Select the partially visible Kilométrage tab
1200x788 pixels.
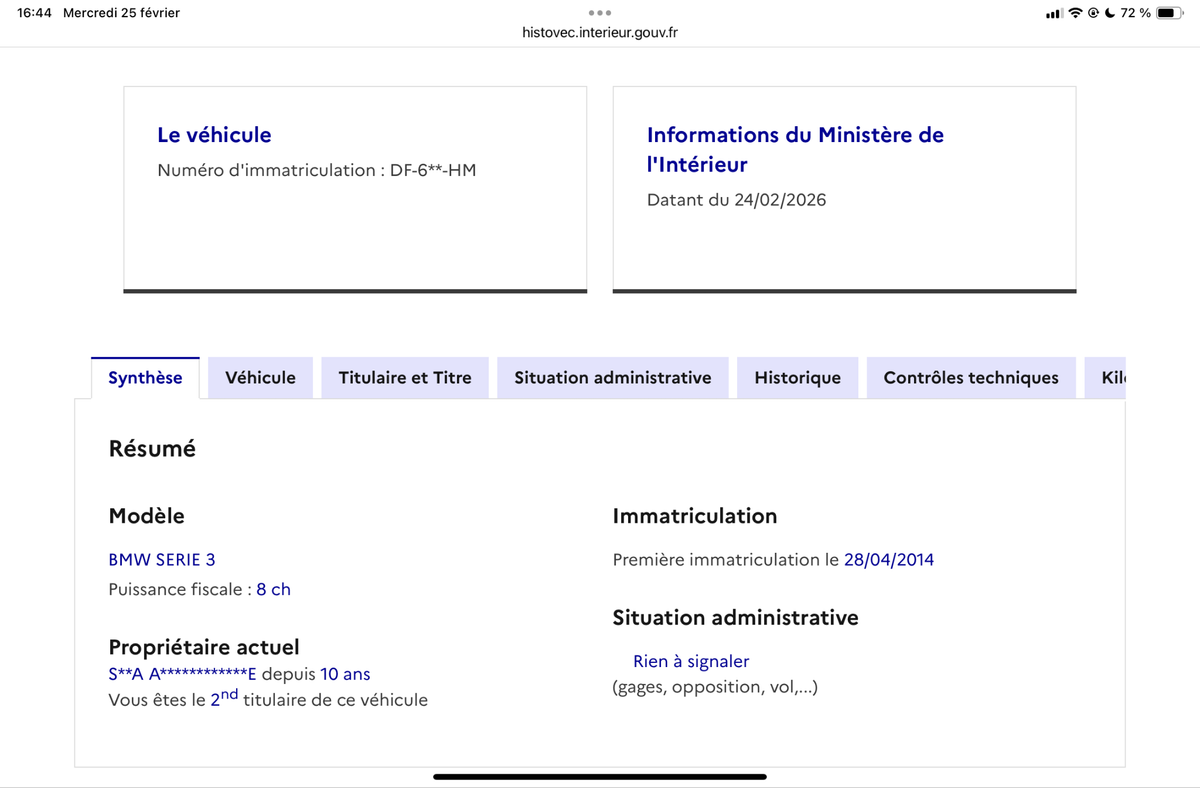pos(1105,378)
